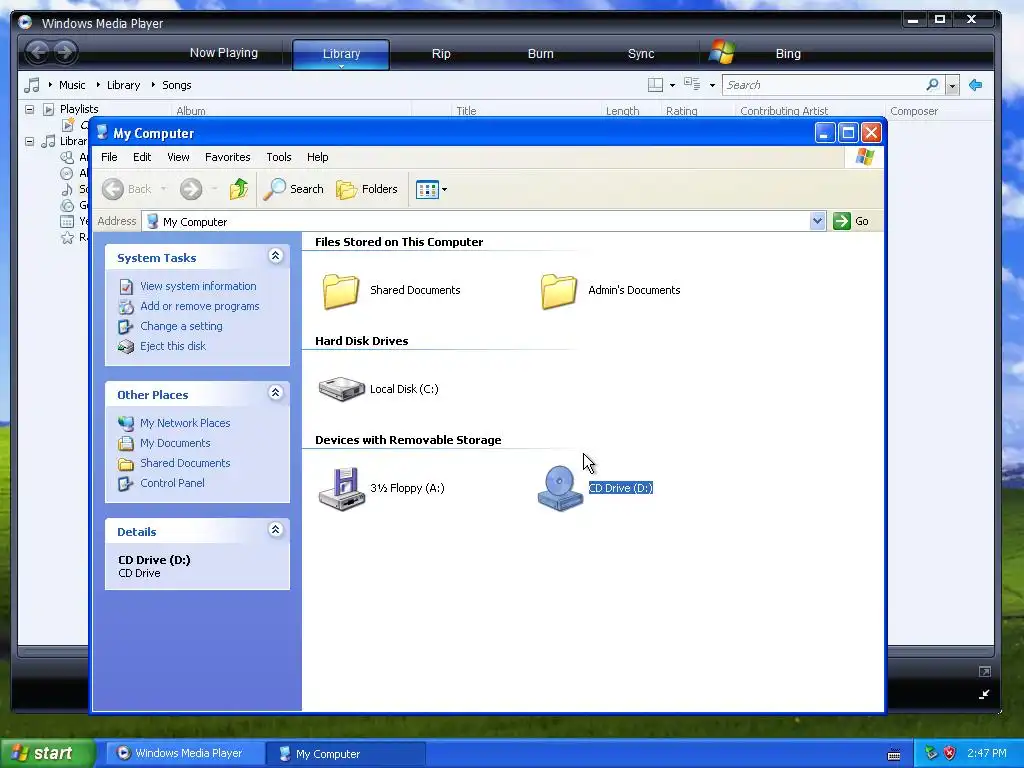The height and width of the screenshot is (768, 1024).
Task: Click the Views icon in My Computer toolbar
Action: click(427, 189)
